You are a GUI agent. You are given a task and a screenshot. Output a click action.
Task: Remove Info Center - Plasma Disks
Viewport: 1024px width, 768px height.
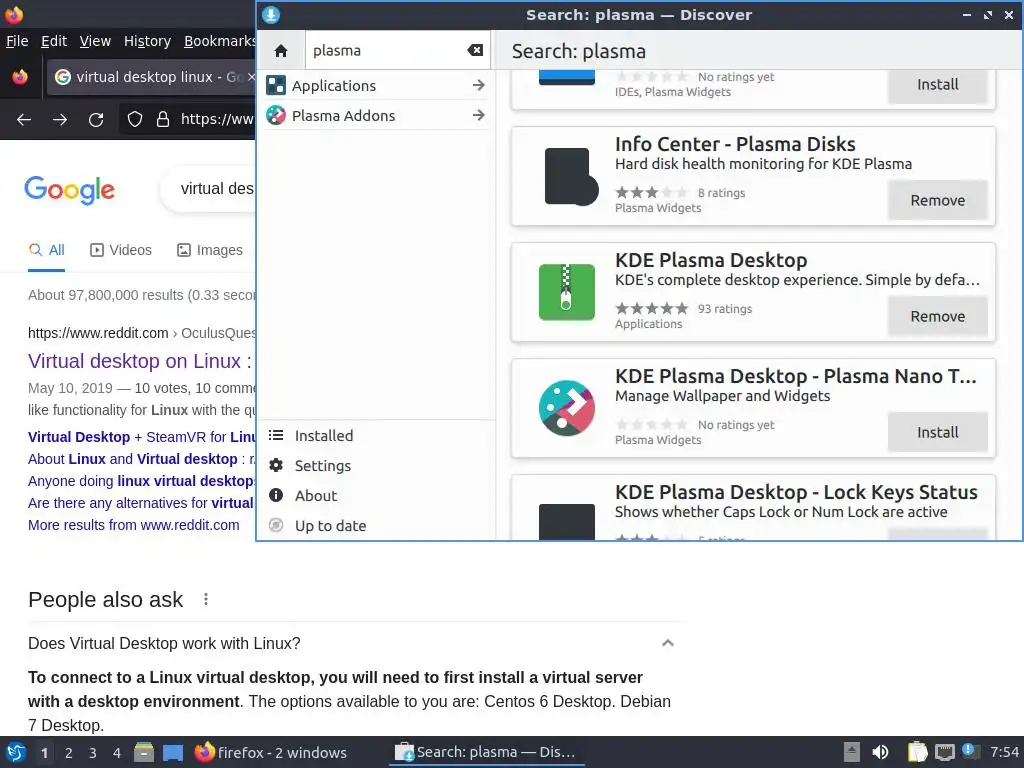[x=937, y=200]
